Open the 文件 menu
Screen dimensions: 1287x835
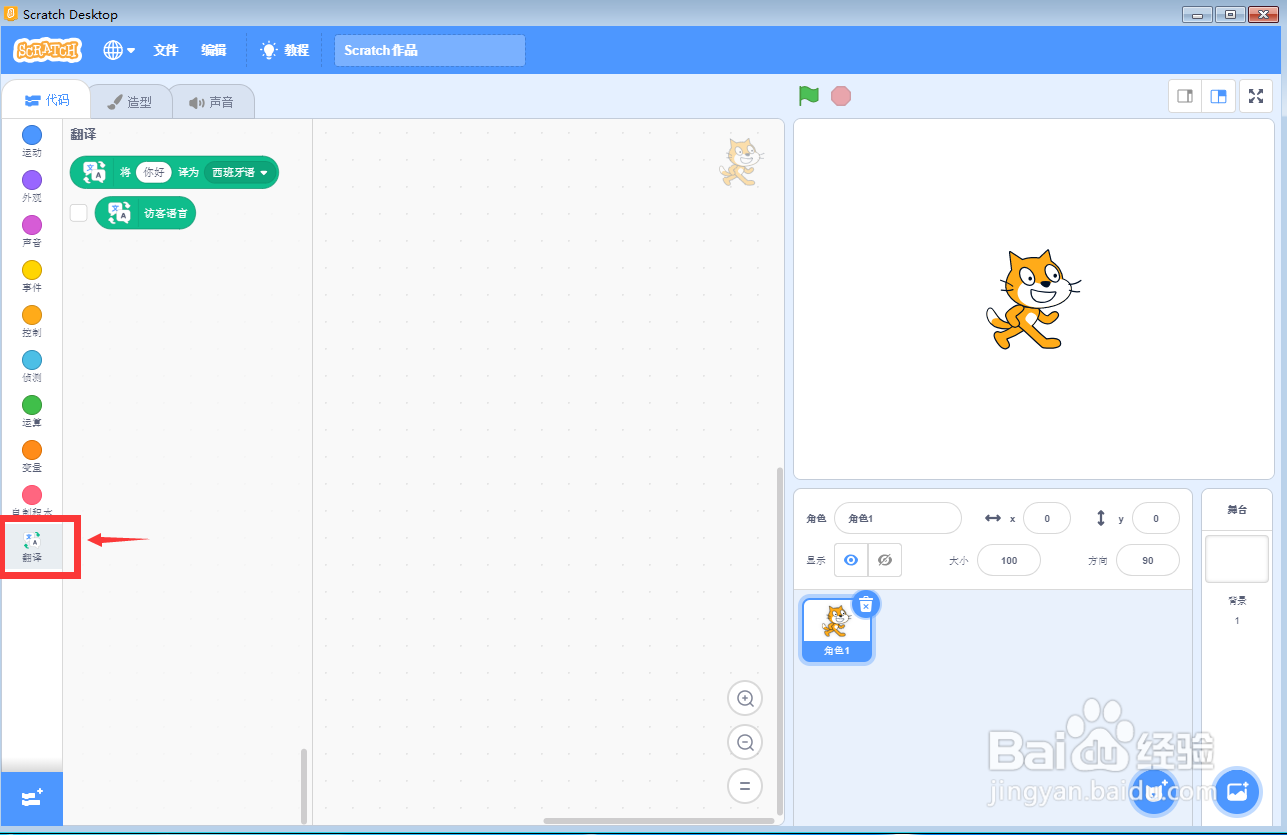click(165, 50)
